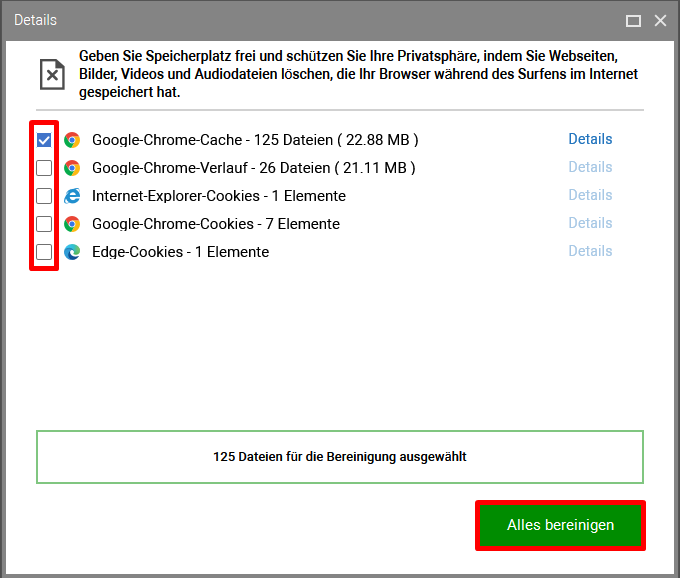680x578 pixels.
Task: Click text Internet-Explorer-Cookies - 1 Elemente
Action: tap(219, 196)
